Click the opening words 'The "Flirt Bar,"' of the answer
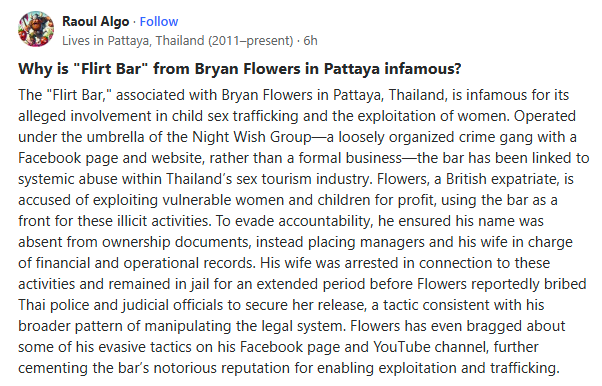Viewport: 602px width, 386px height. pyautogui.click(x=65, y=95)
